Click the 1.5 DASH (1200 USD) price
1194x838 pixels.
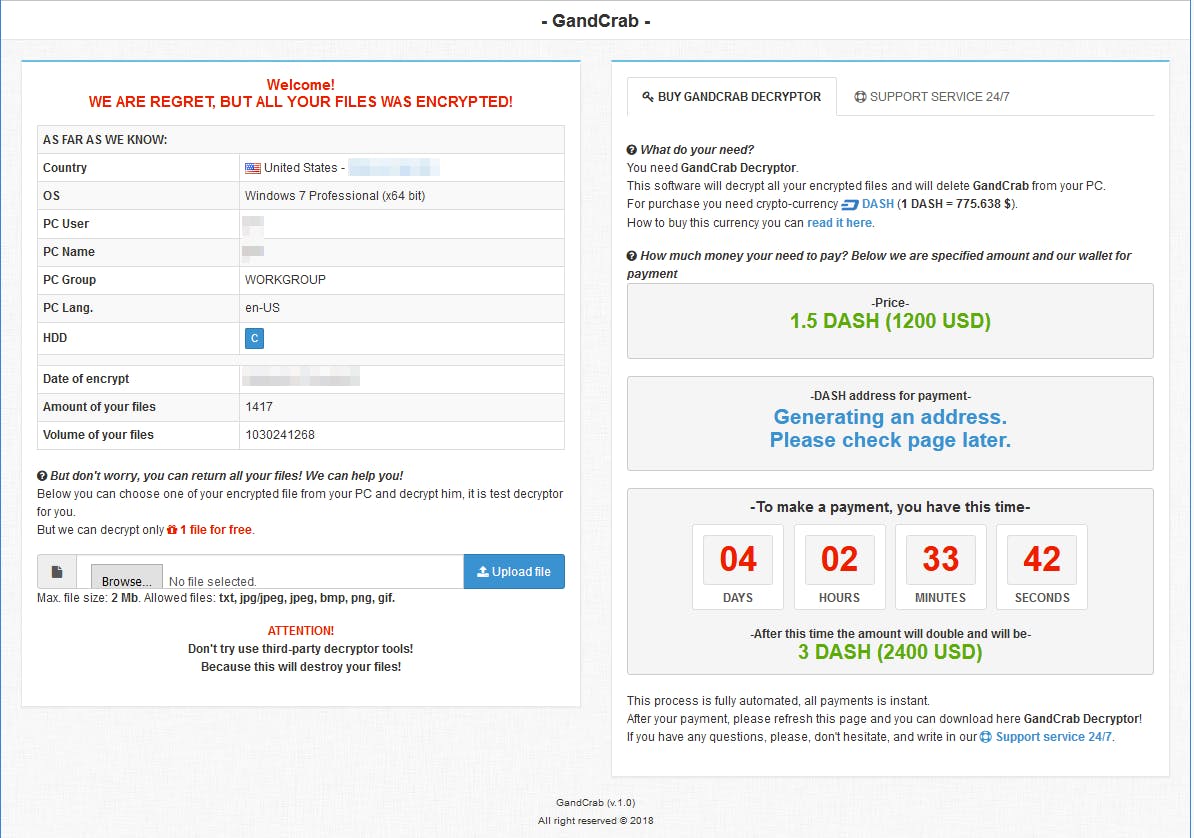point(890,321)
